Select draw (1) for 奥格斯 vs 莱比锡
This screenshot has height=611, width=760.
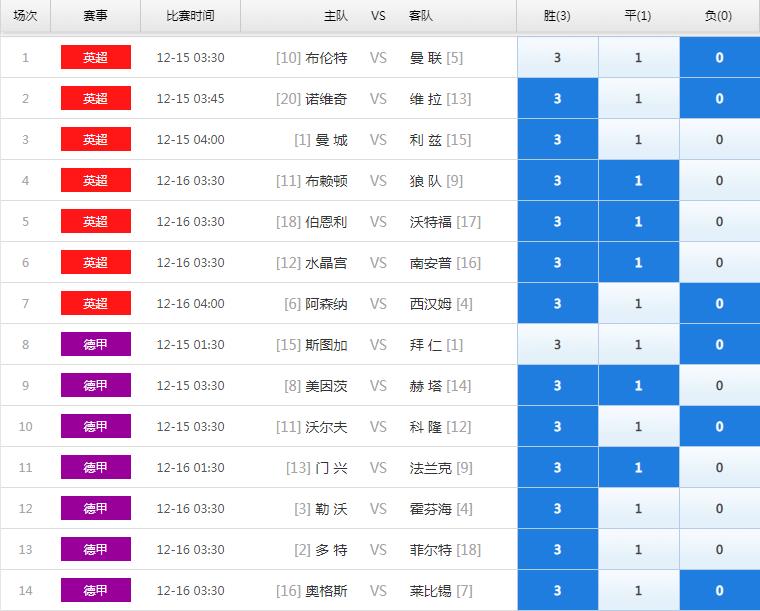click(638, 591)
